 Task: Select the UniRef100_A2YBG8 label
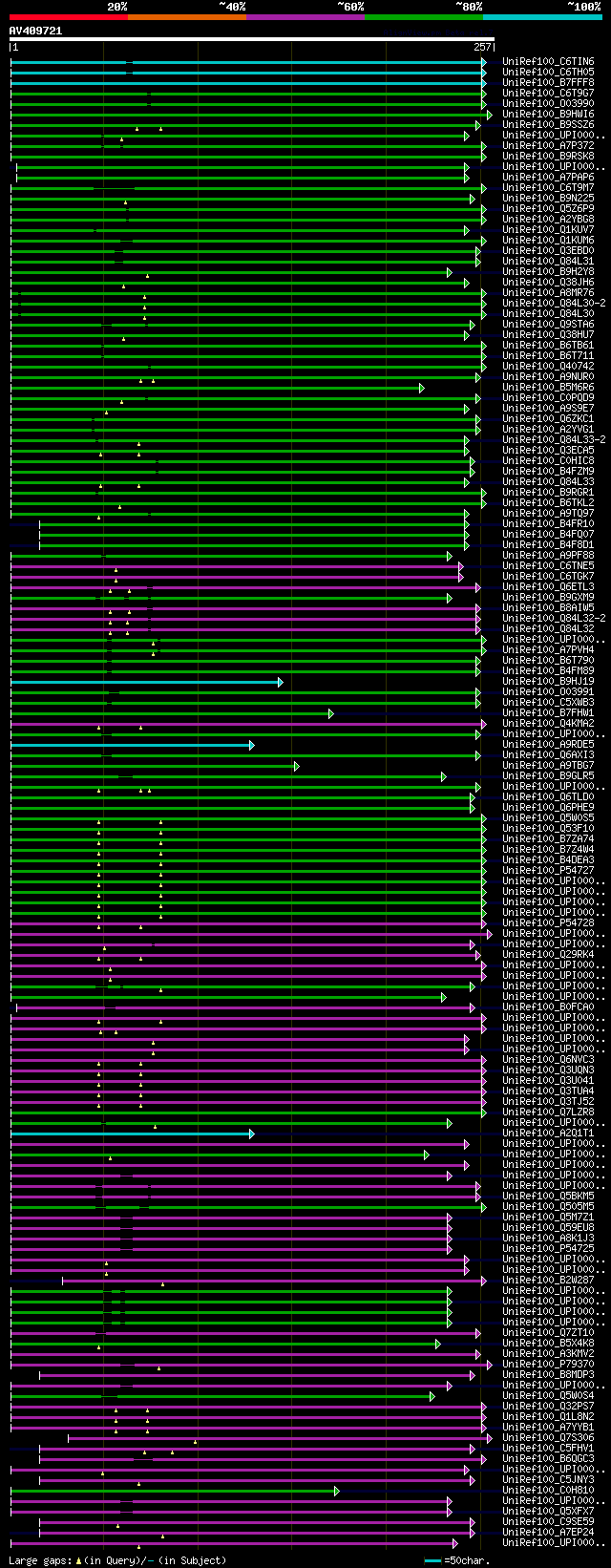(548, 220)
